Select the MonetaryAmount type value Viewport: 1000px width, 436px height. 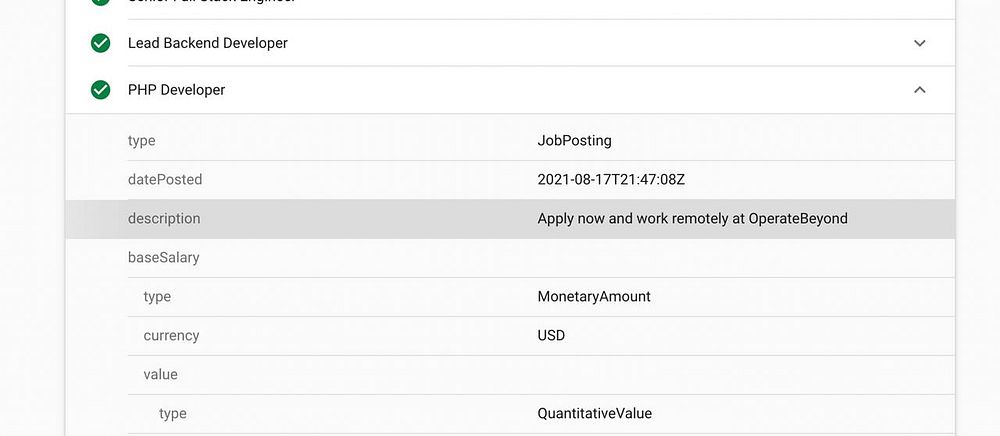[x=594, y=296]
